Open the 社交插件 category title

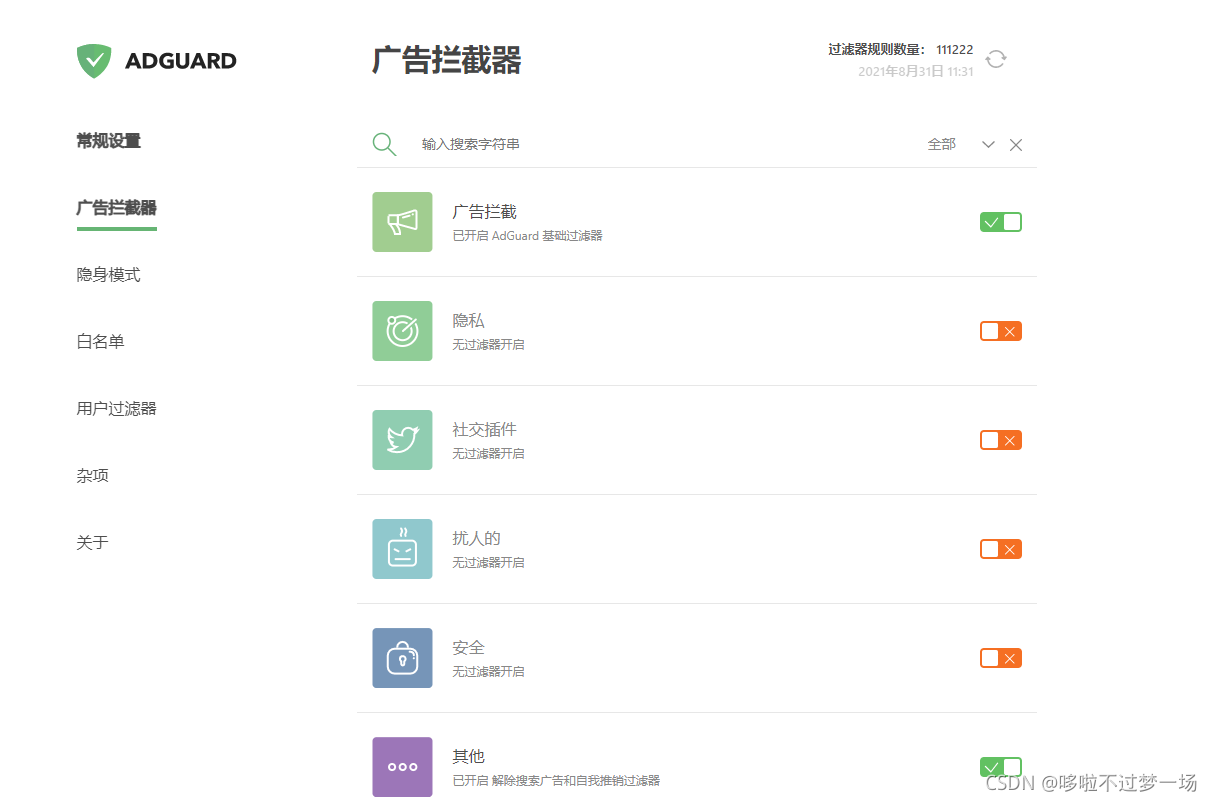point(484,430)
